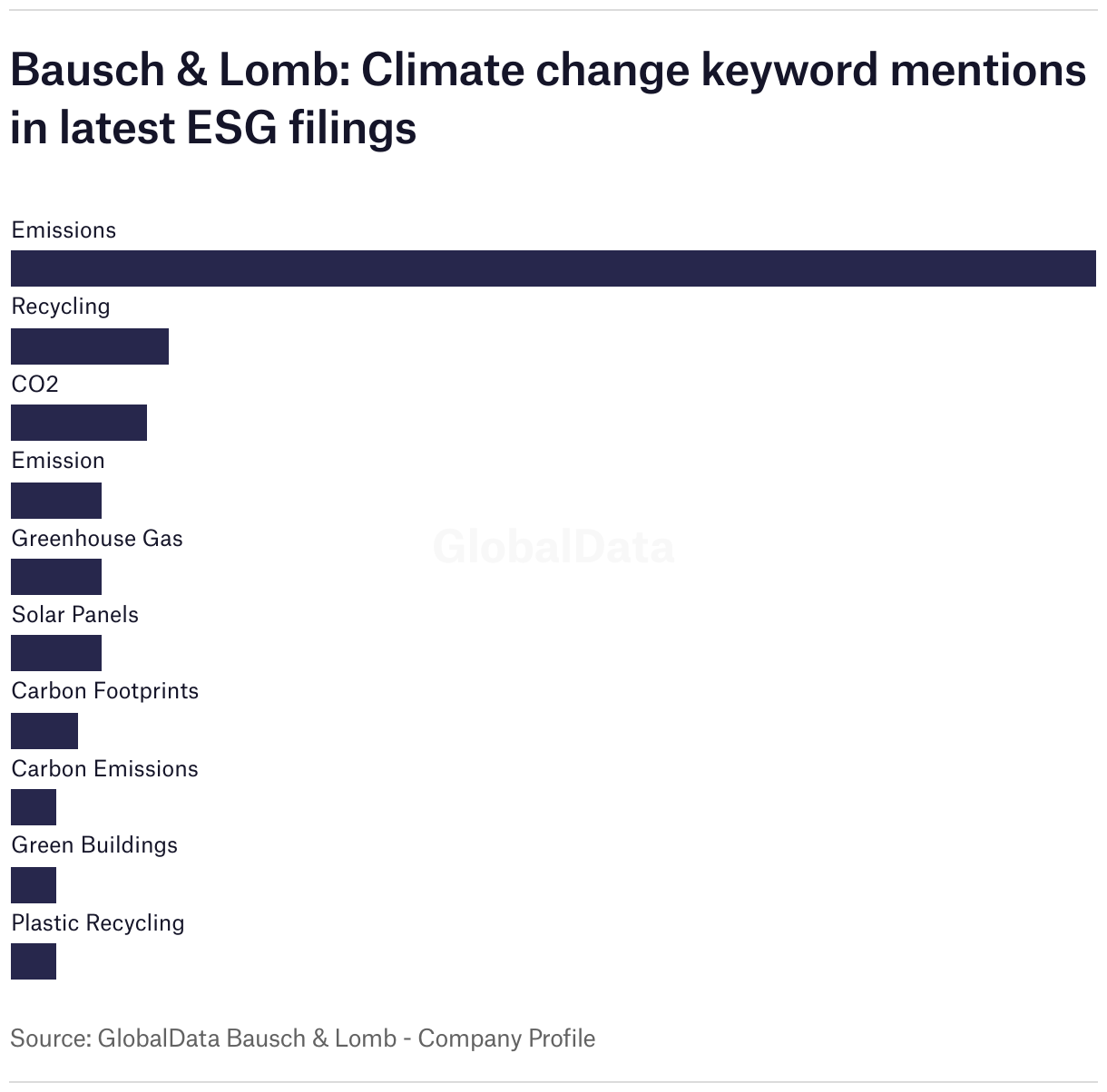Viewport: 1107px width, 1092px height.
Task: Select the Carbon Footprints label
Action: (105, 691)
